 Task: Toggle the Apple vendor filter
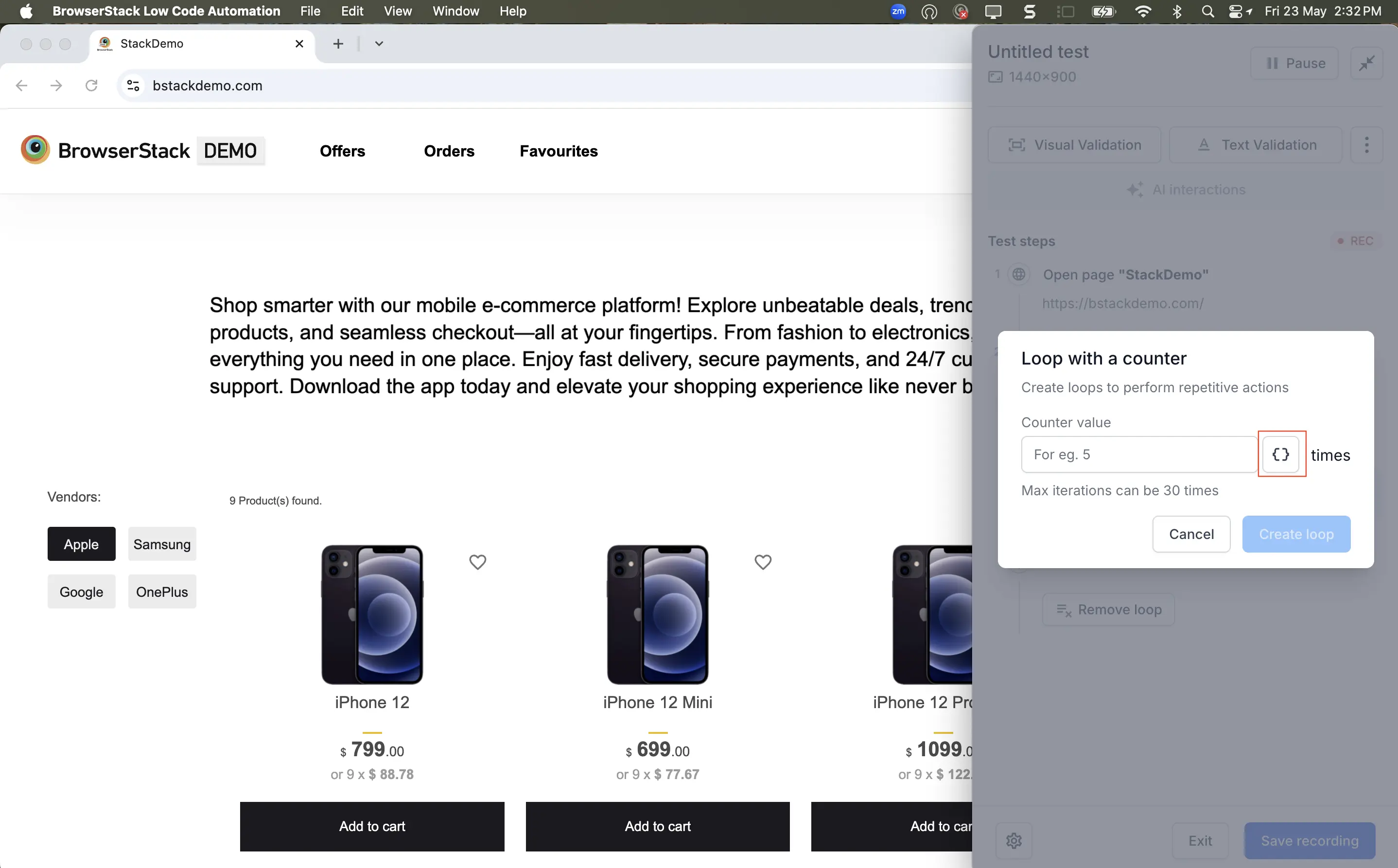tap(82, 544)
